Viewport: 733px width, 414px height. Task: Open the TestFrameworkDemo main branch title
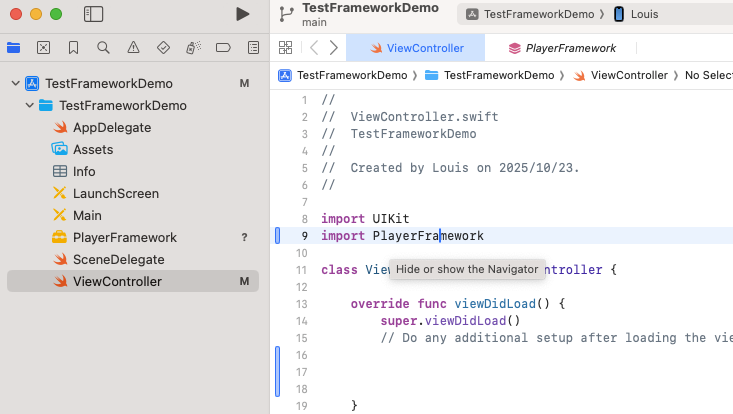tap(370, 14)
